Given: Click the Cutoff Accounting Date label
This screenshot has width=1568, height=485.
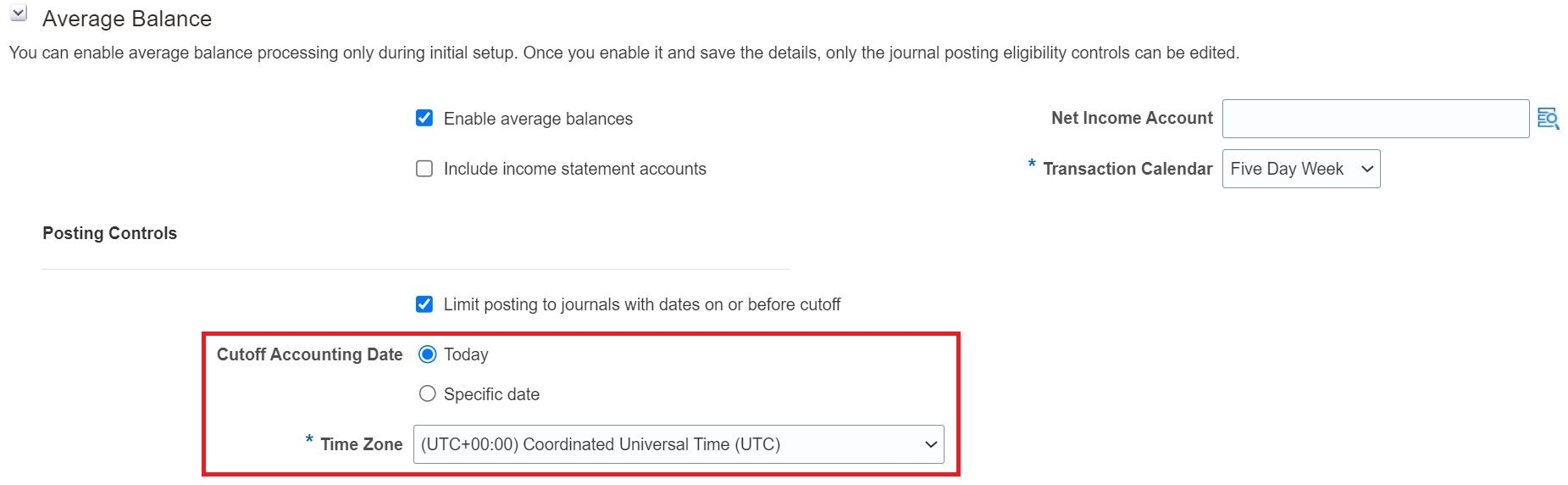Looking at the screenshot, I should (x=309, y=354).
